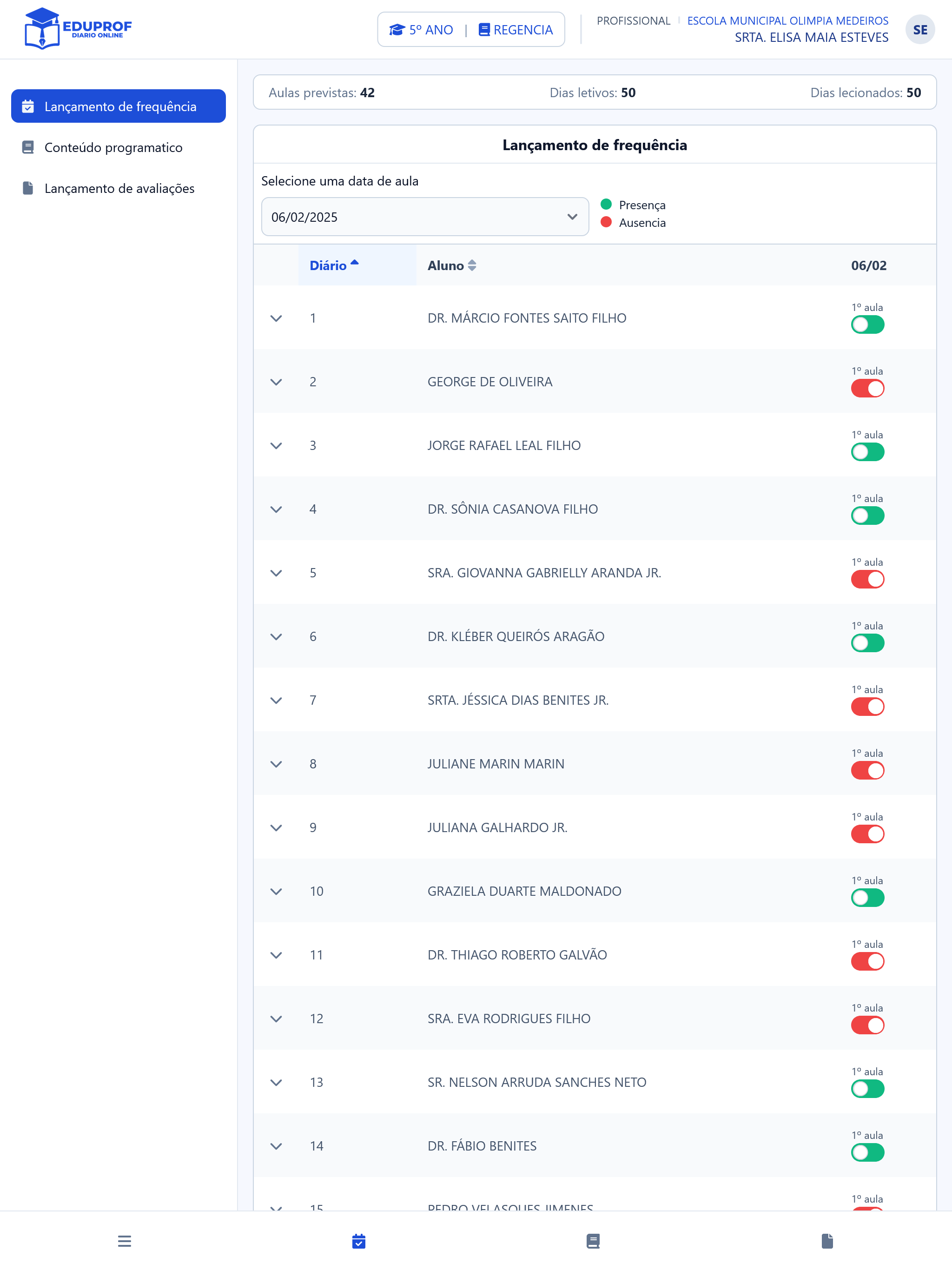The width and height of the screenshot is (952, 1270).
Task: Click student name GRAZIELA DUARTE MALDONADO
Action: (524, 891)
